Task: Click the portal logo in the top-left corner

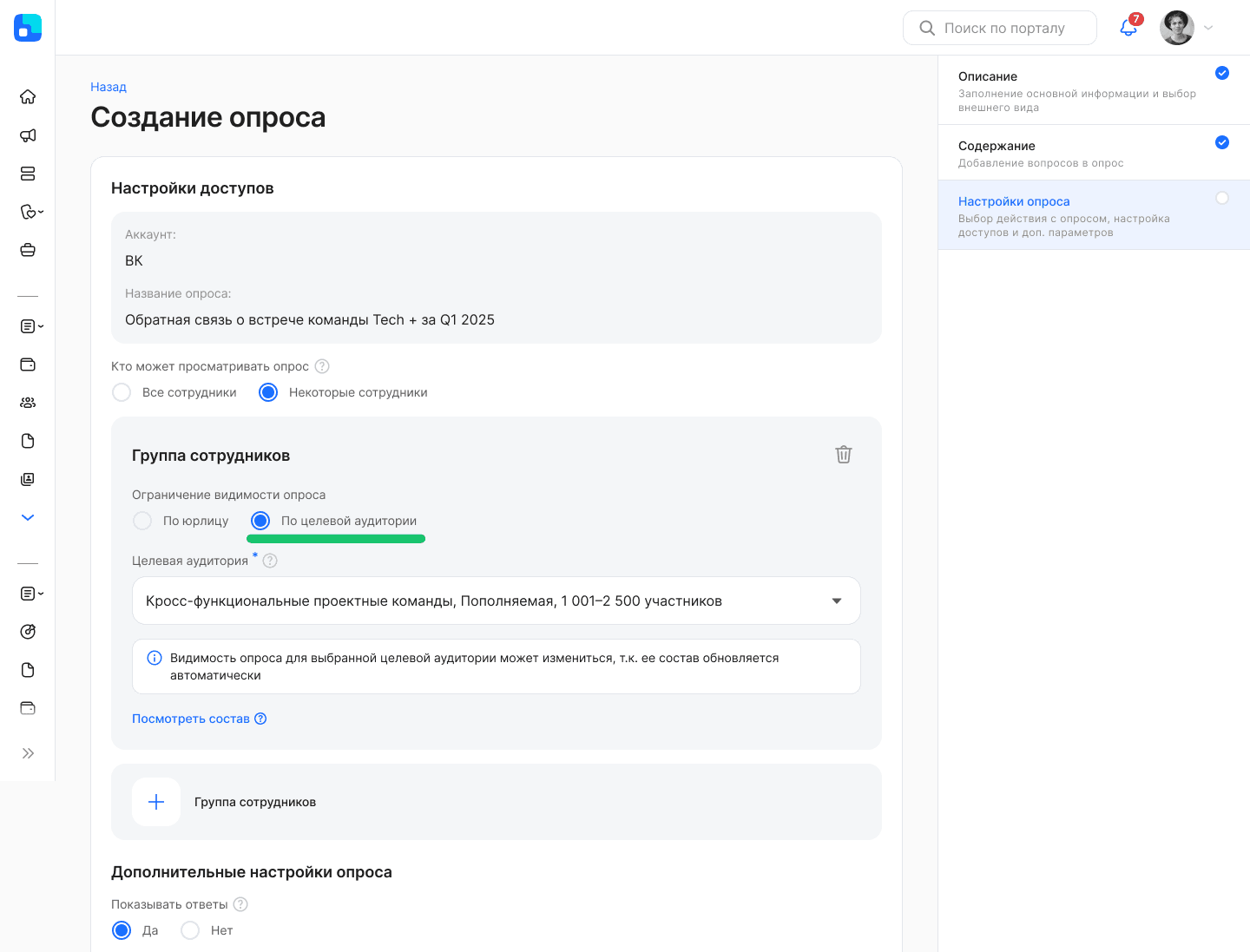Action: tap(28, 28)
